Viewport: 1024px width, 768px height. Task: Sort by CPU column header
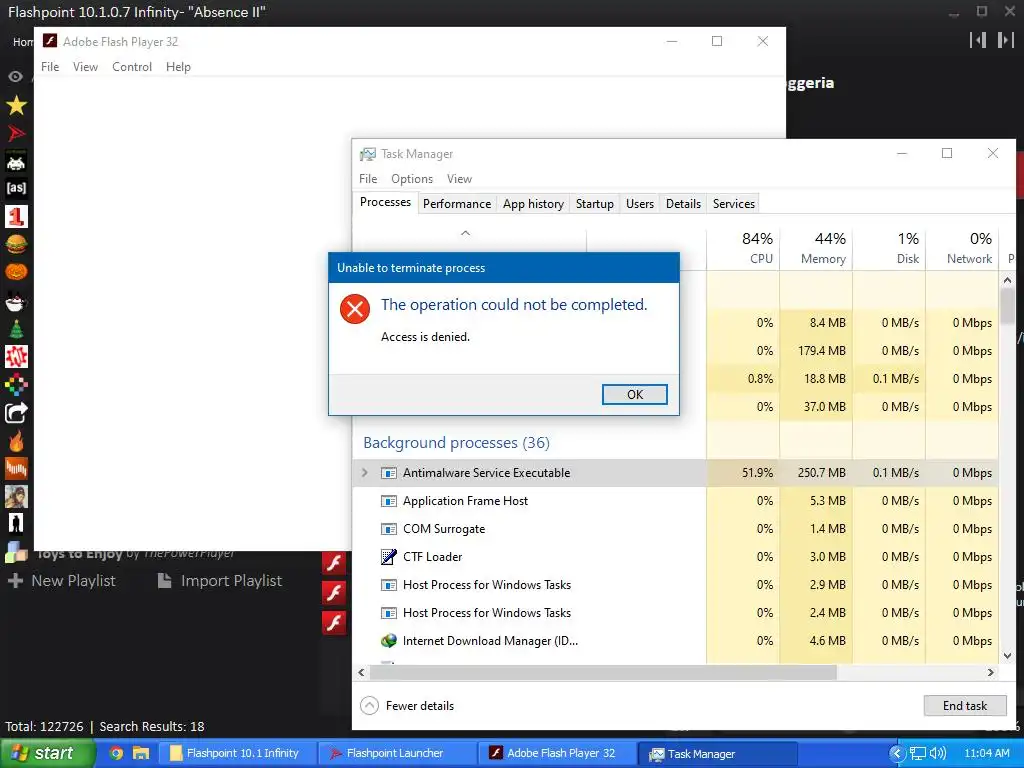743,248
